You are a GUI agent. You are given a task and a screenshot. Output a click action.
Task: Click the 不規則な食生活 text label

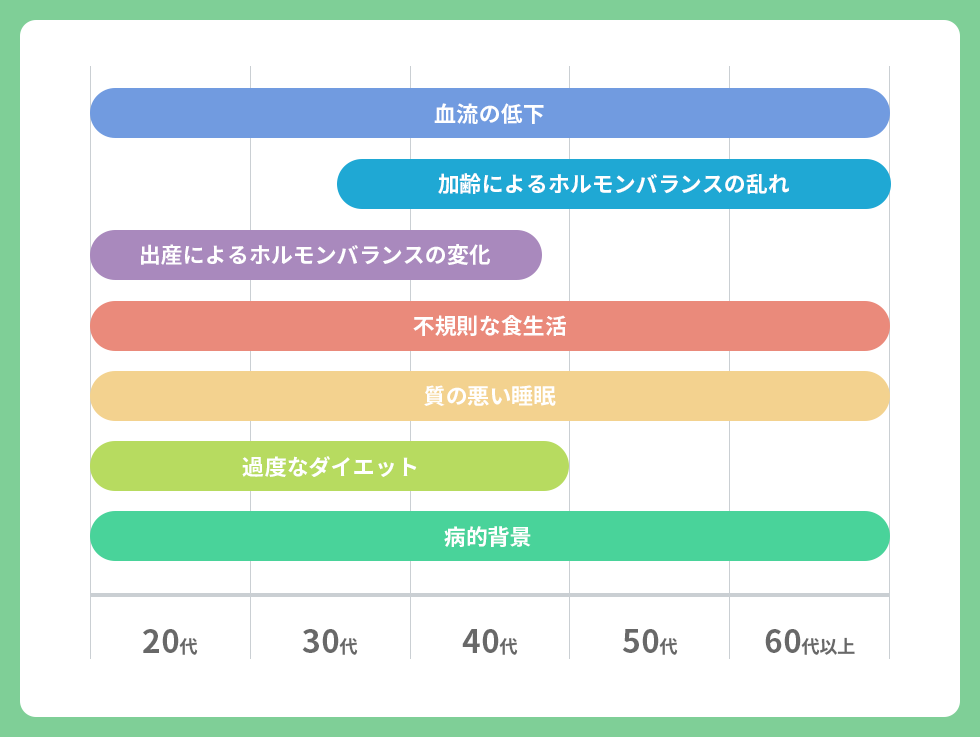pyautogui.click(x=489, y=326)
